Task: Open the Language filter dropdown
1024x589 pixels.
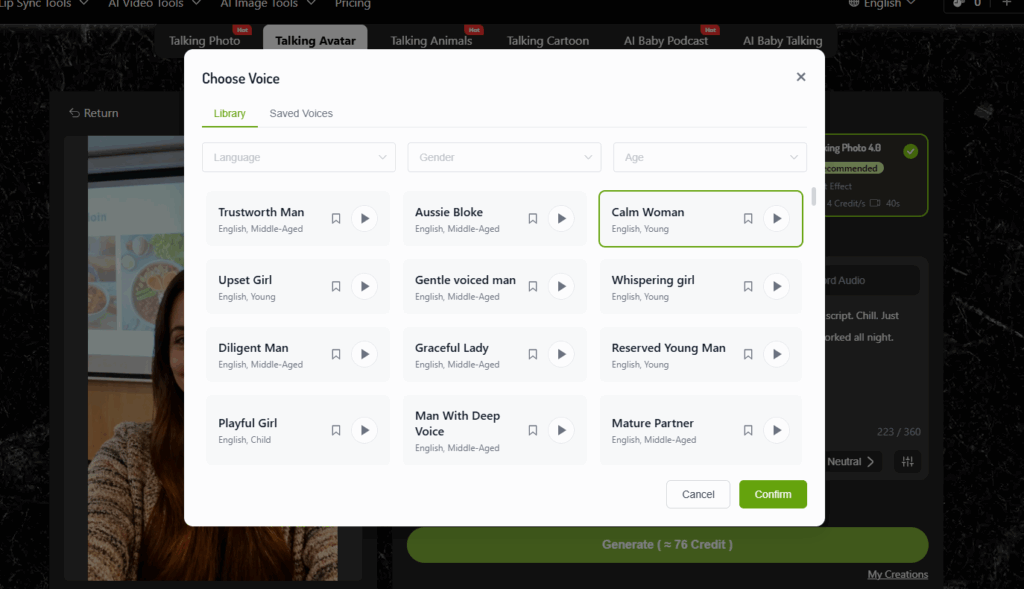Action: tap(297, 157)
